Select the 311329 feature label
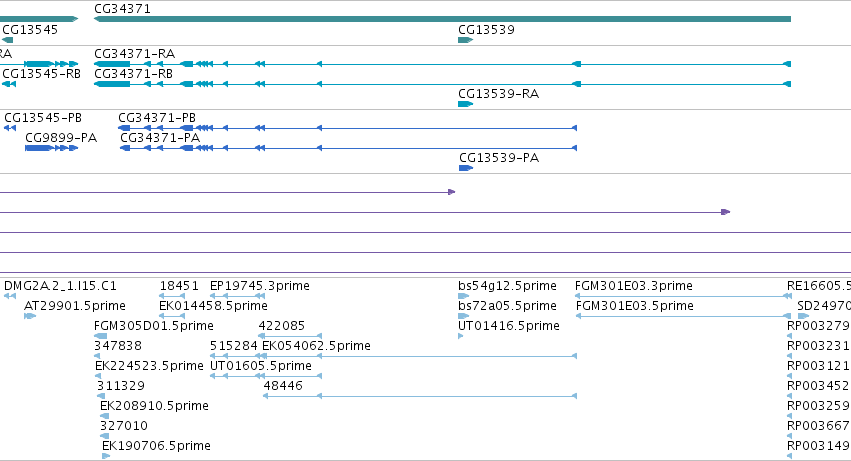The image size is (851, 461). [x=120, y=386]
